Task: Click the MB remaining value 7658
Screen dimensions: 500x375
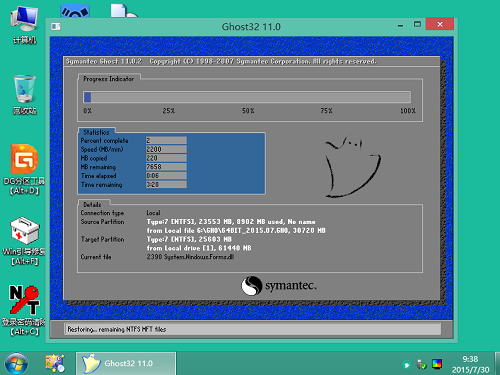Action: [166, 167]
